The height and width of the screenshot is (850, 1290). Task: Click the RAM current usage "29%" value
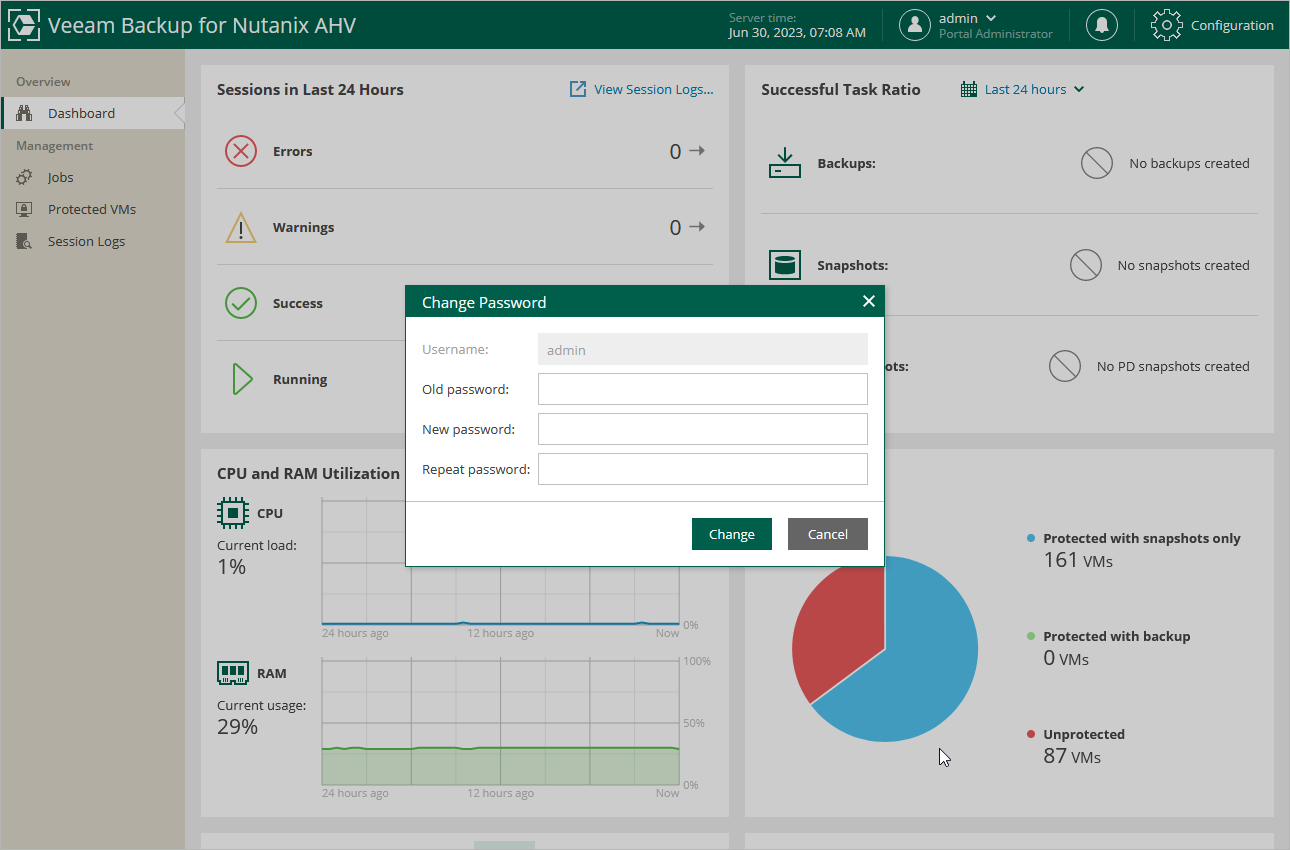click(238, 727)
